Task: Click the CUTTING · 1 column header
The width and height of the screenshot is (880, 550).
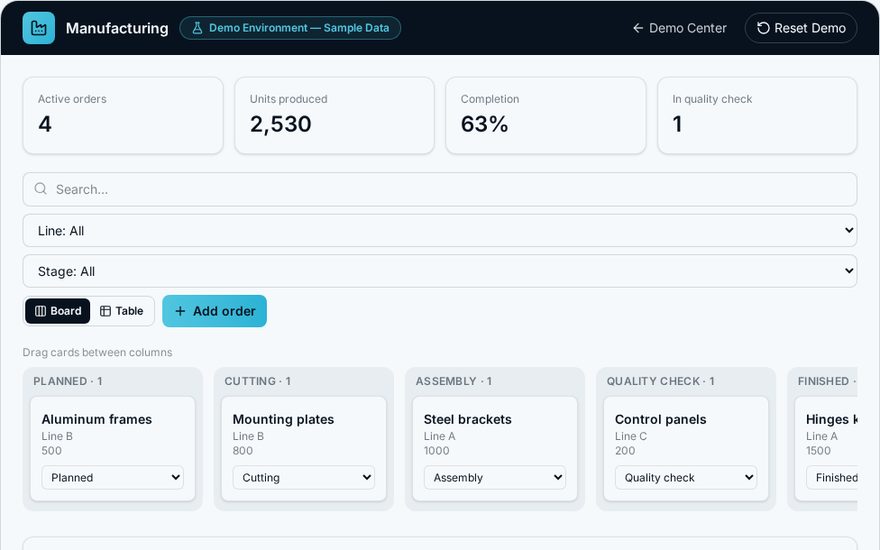Action: pos(258,381)
